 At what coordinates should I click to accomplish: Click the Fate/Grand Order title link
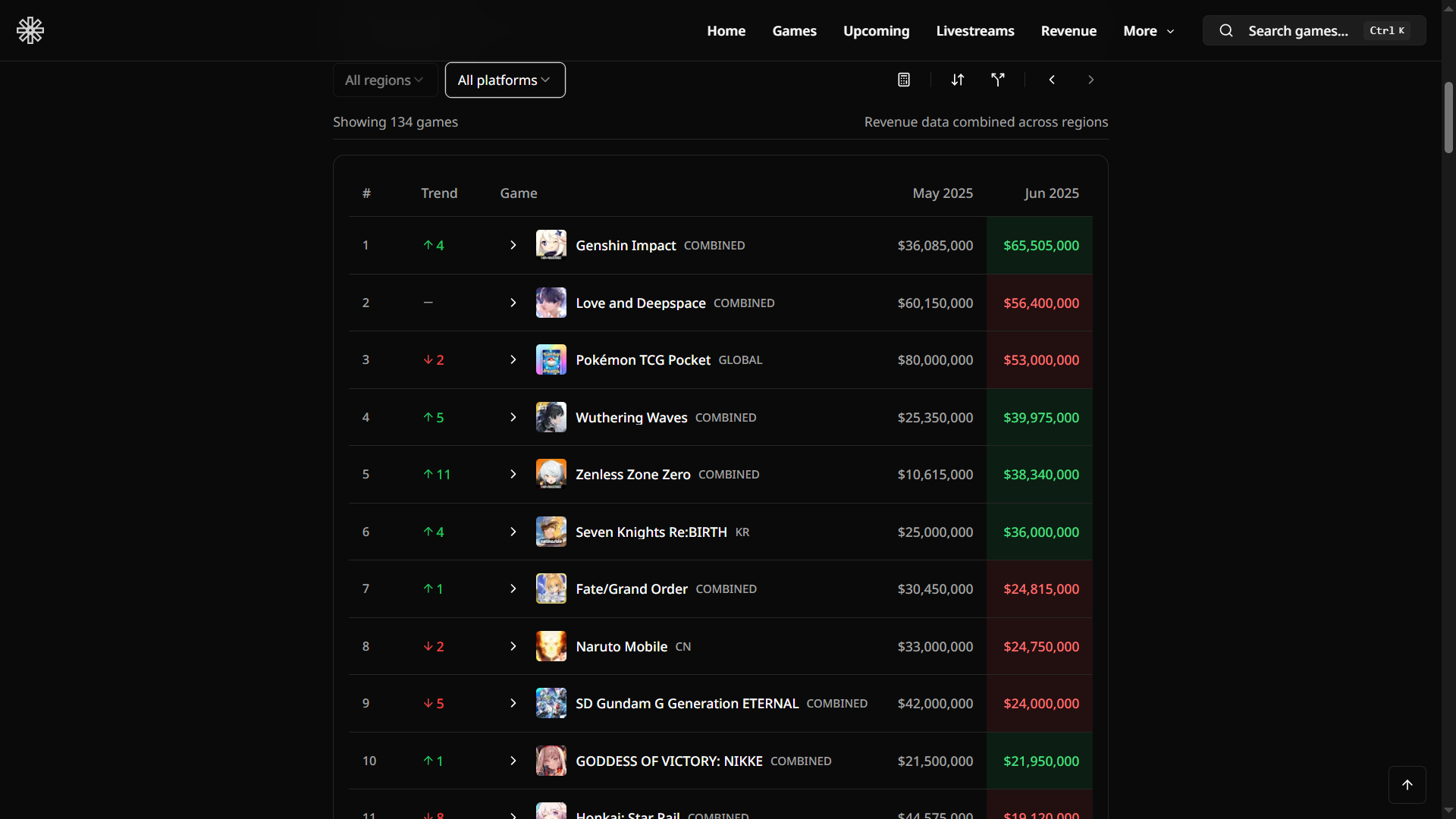click(x=632, y=588)
